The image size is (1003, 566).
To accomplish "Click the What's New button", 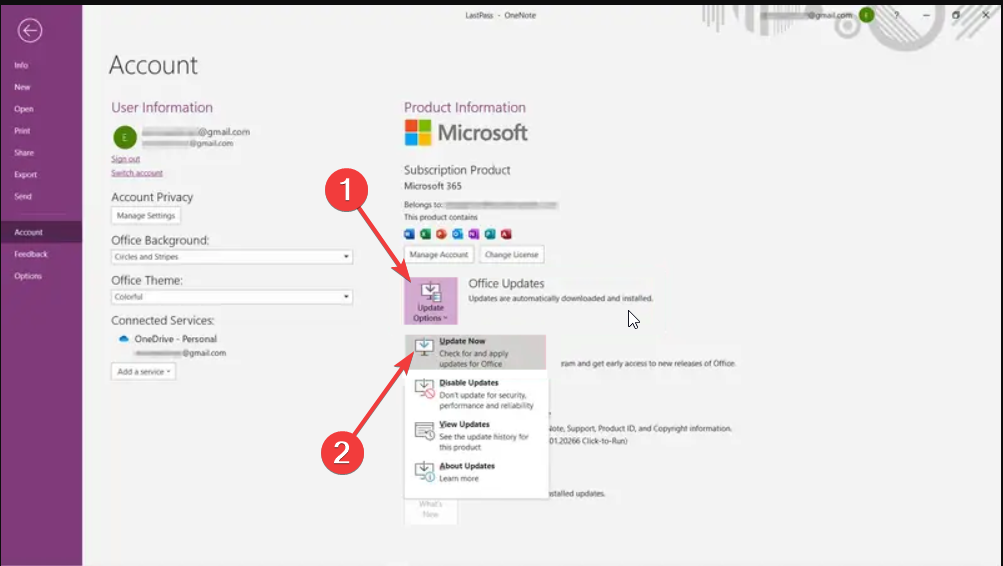I will (x=430, y=510).
